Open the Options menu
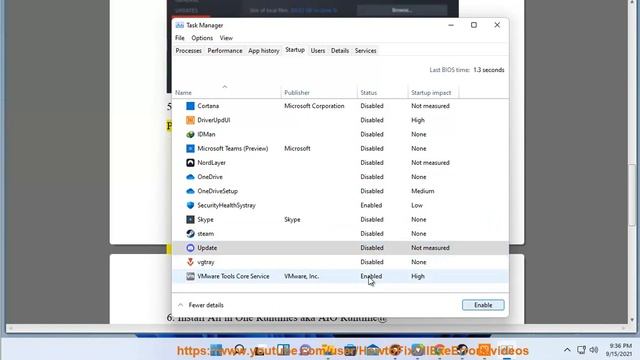Image resolution: width=640 pixels, height=360 pixels. pos(202,38)
